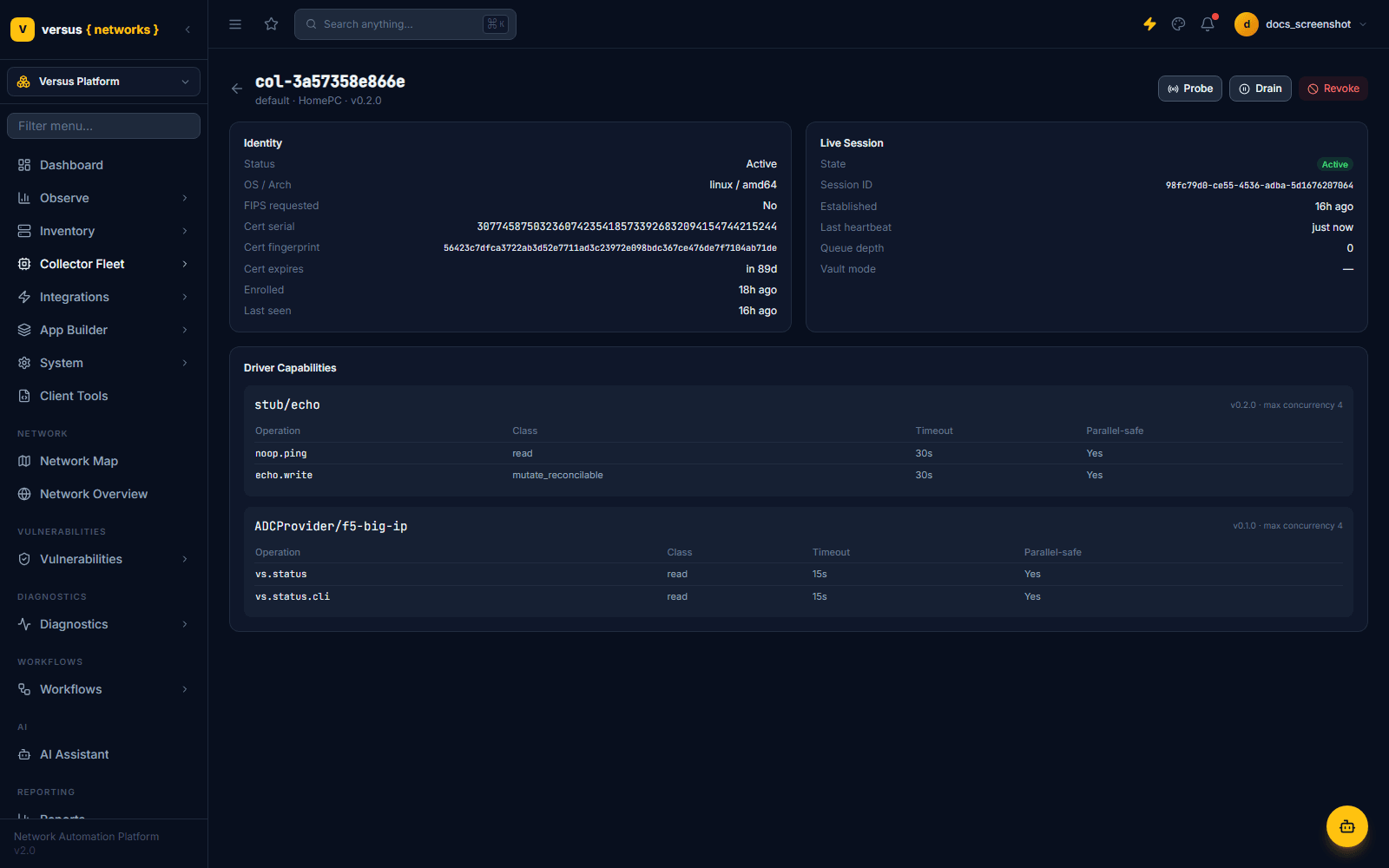Click the Network Map icon

24,461
